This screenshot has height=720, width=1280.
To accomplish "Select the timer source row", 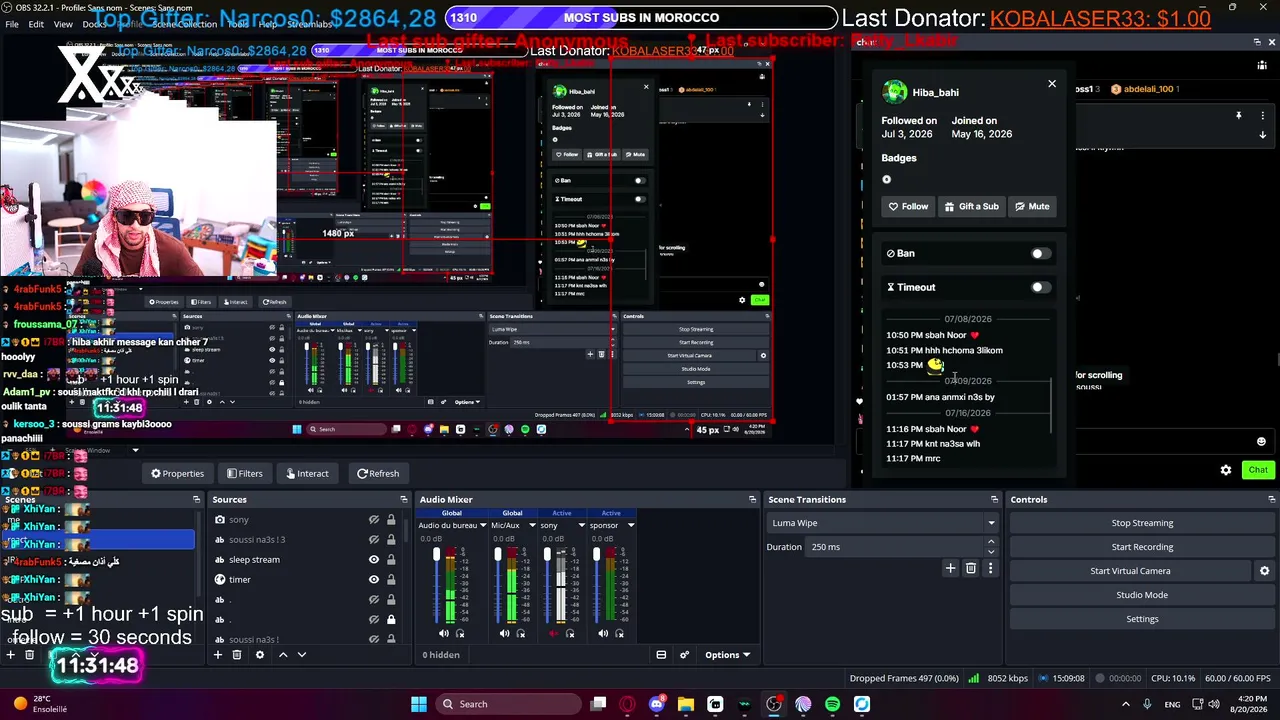I will click(308, 580).
